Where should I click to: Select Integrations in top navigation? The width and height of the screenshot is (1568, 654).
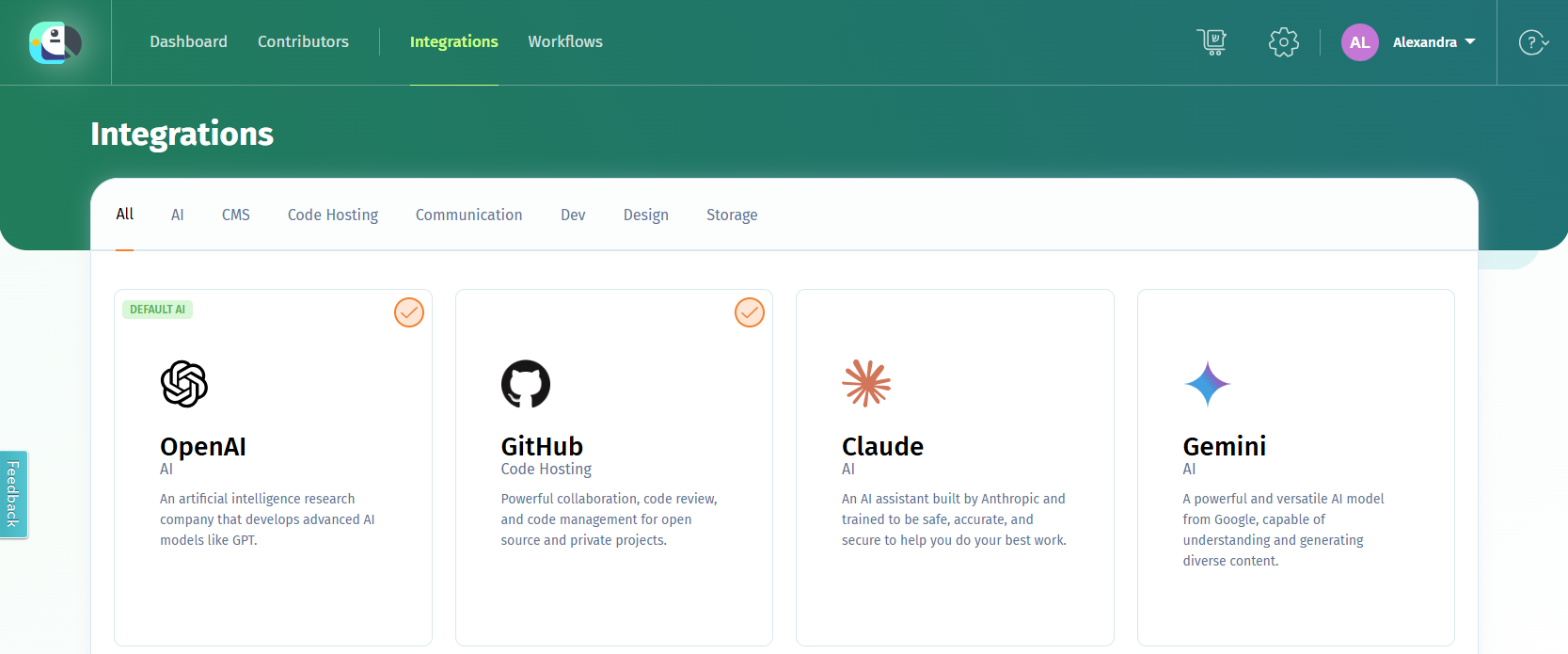click(454, 42)
